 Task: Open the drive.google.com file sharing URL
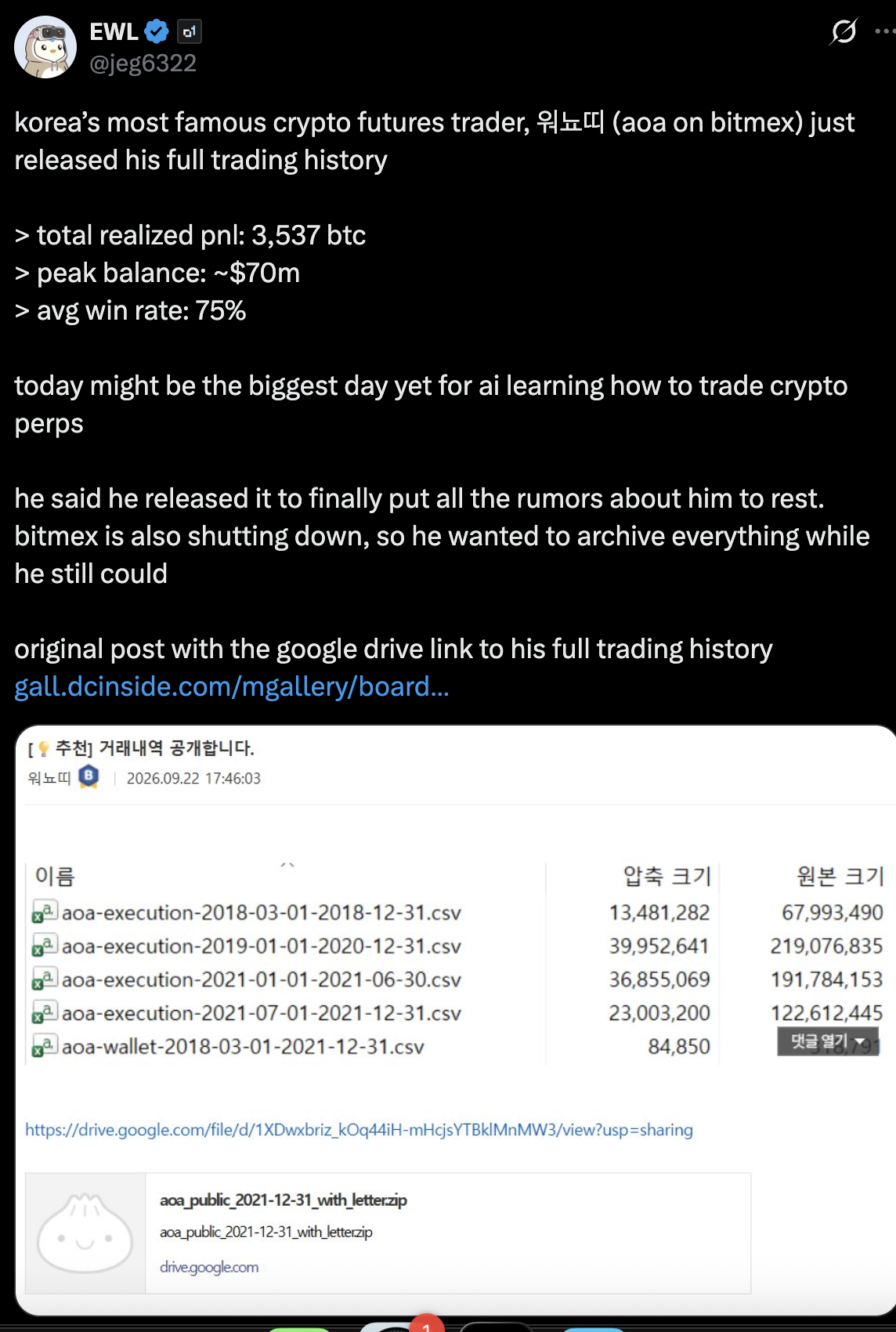[x=359, y=1130]
